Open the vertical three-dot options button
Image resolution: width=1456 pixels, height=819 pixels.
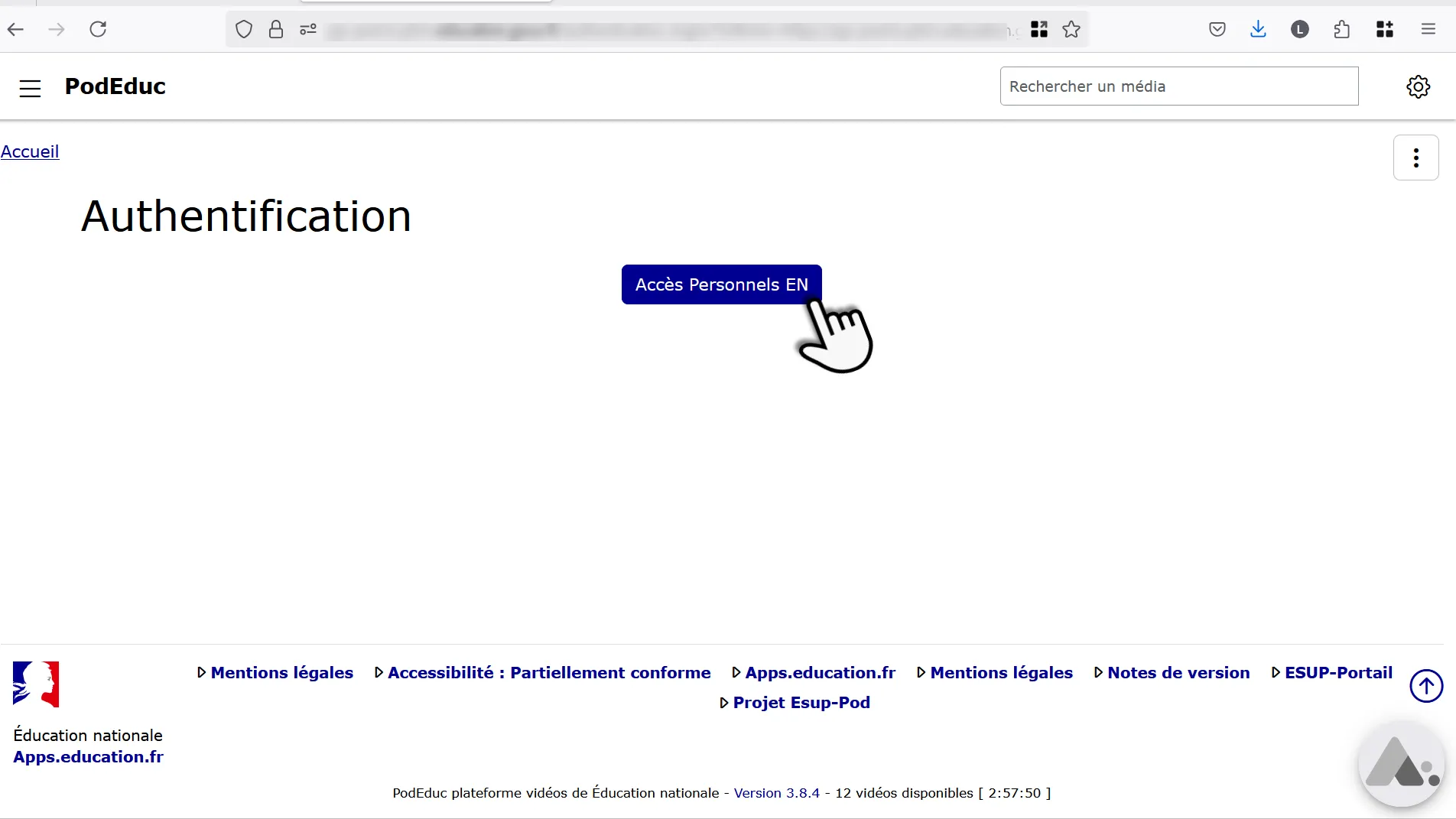pyautogui.click(x=1416, y=158)
